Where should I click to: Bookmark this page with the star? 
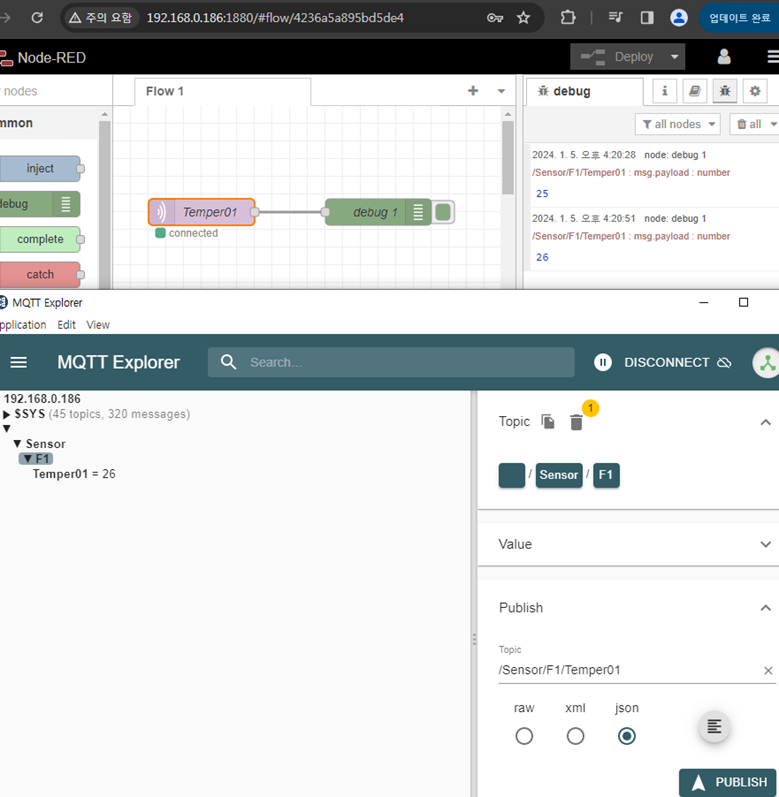click(x=523, y=18)
